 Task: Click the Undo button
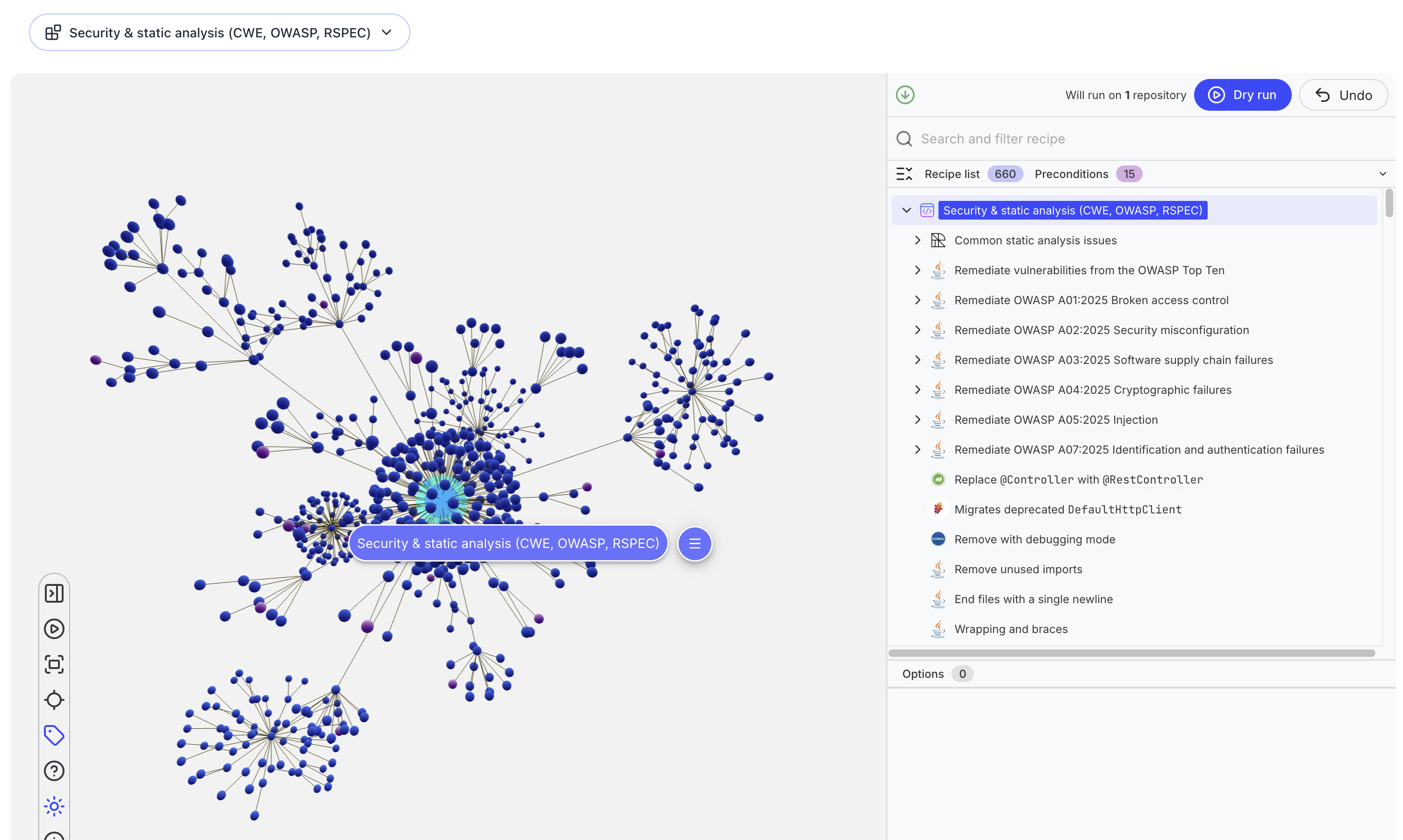coord(1343,95)
